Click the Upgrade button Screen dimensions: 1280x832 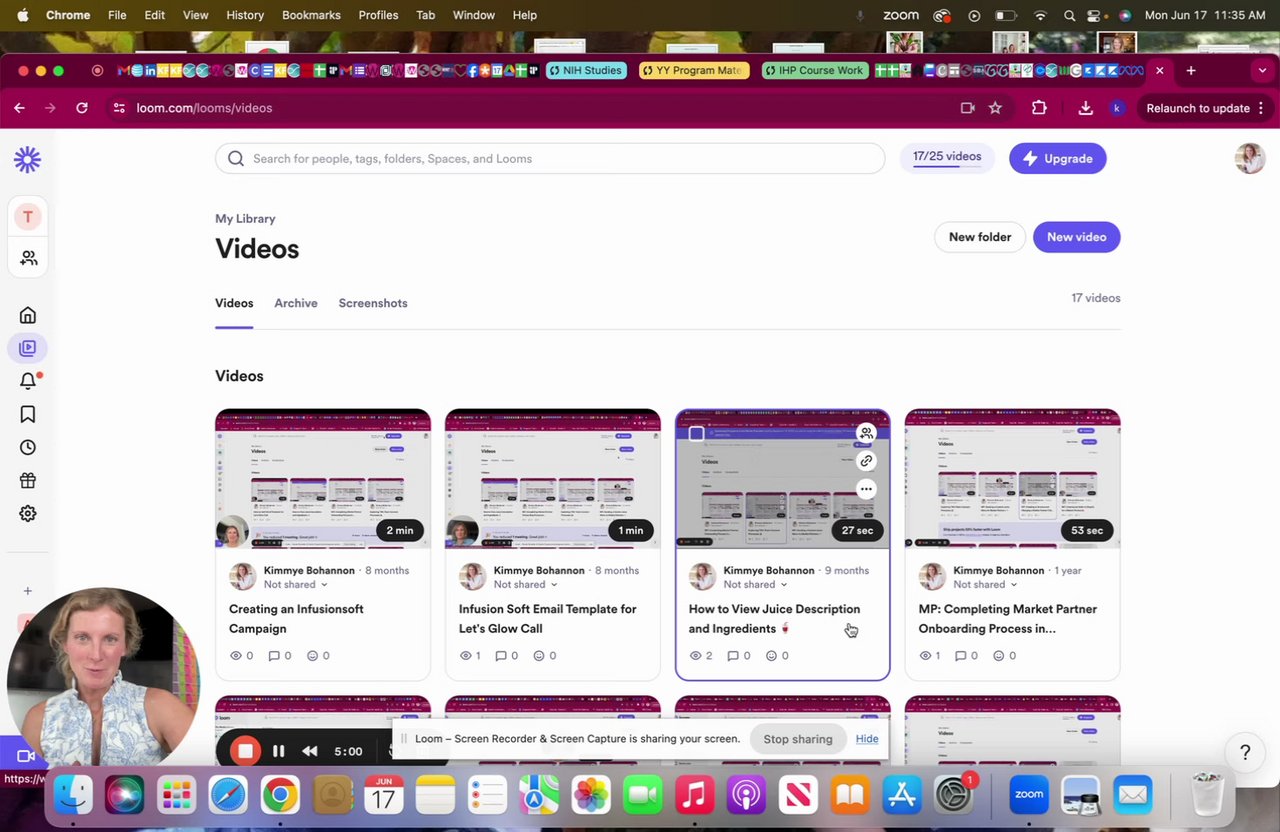pos(1057,158)
